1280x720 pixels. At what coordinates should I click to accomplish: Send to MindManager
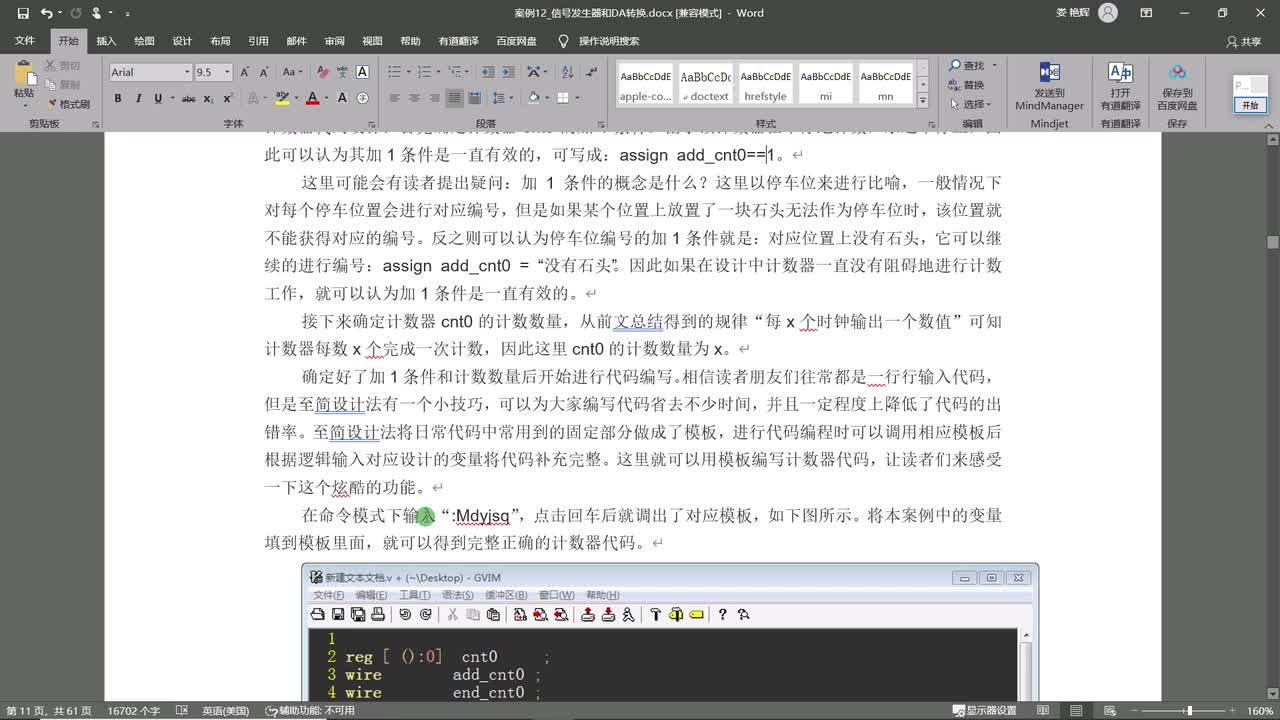pyautogui.click(x=1049, y=87)
